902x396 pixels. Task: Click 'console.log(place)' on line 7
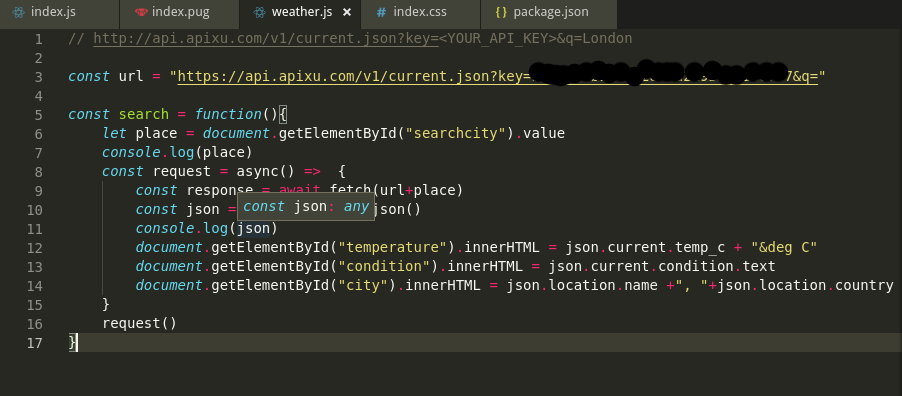click(177, 153)
